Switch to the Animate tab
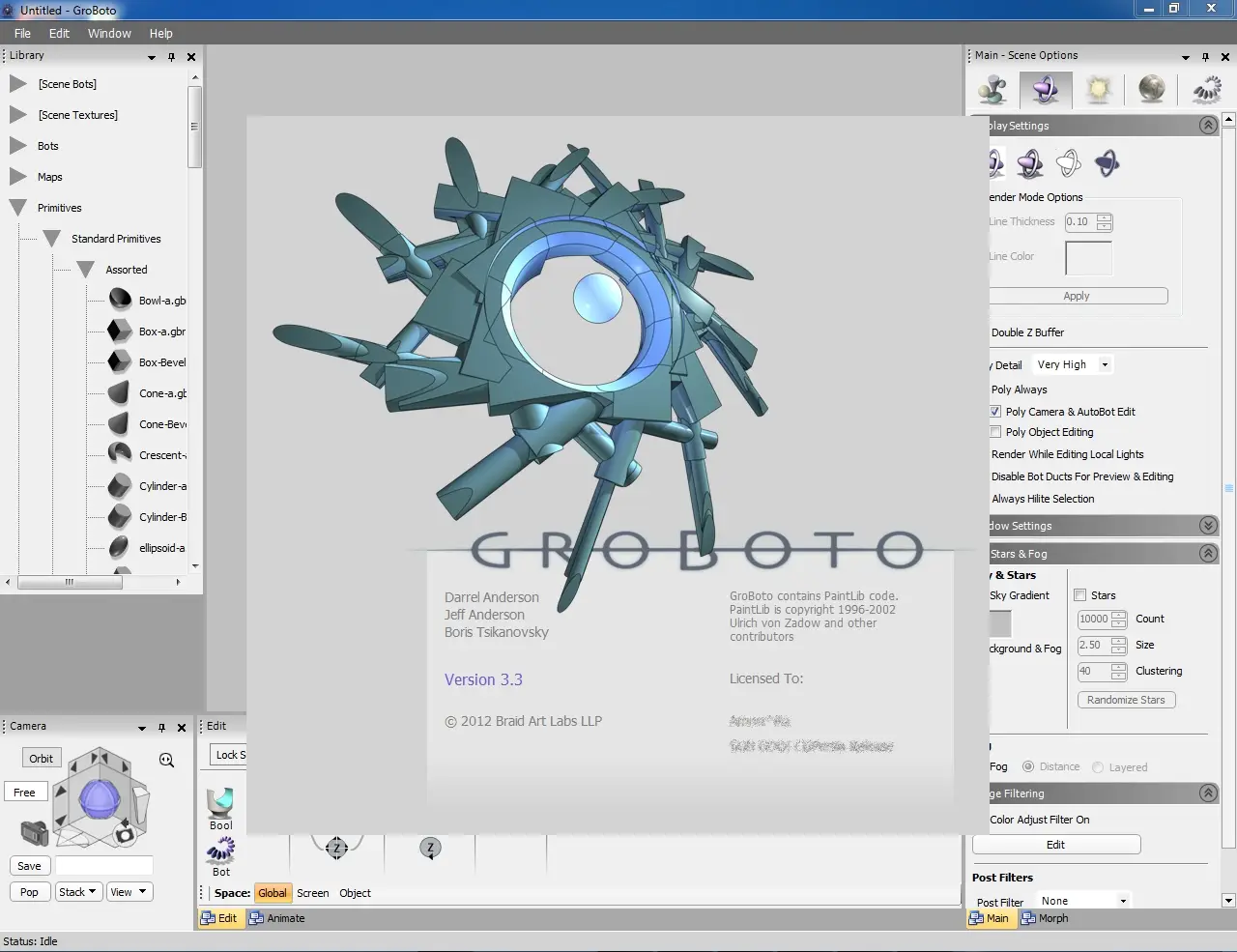Image resolution: width=1237 pixels, height=952 pixels. pos(277,918)
